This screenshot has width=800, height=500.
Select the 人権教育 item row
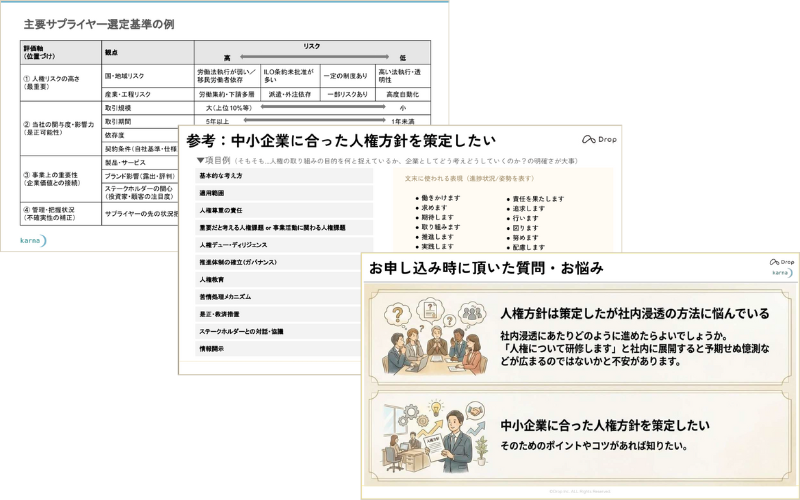(278, 280)
